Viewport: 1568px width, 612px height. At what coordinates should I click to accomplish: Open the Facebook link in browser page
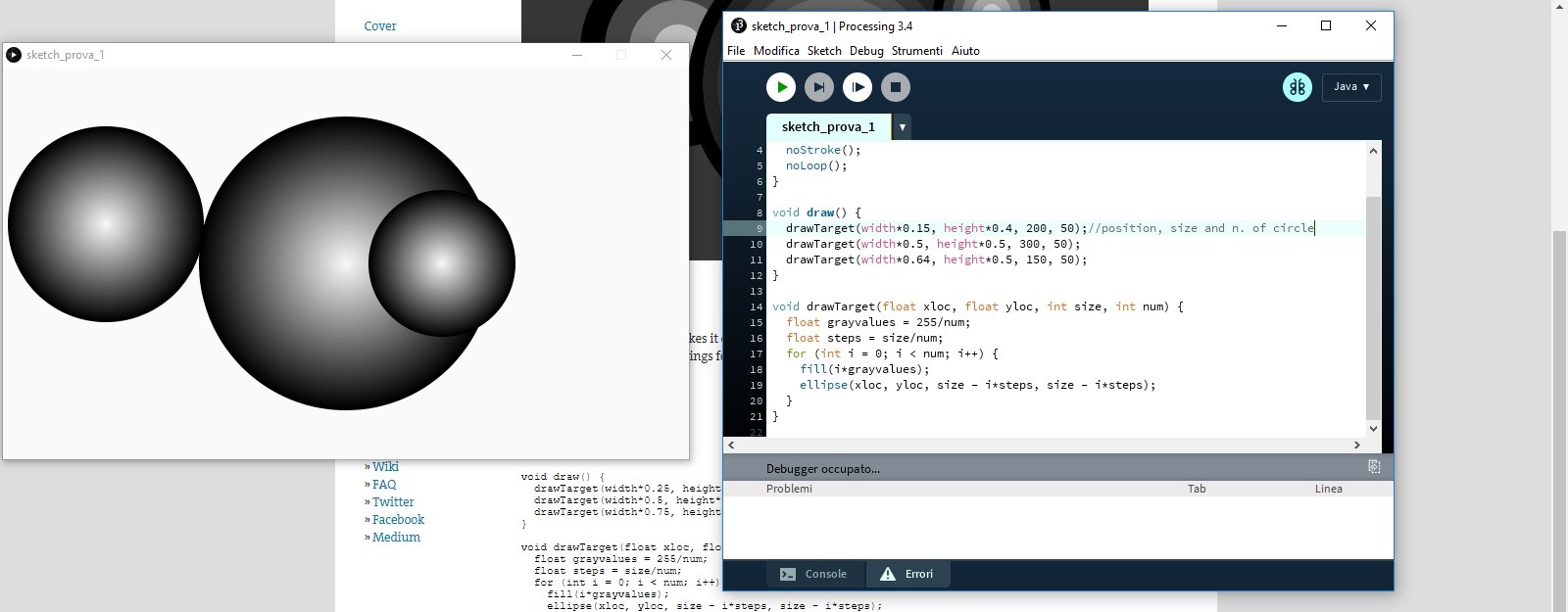(x=398, y=520)
